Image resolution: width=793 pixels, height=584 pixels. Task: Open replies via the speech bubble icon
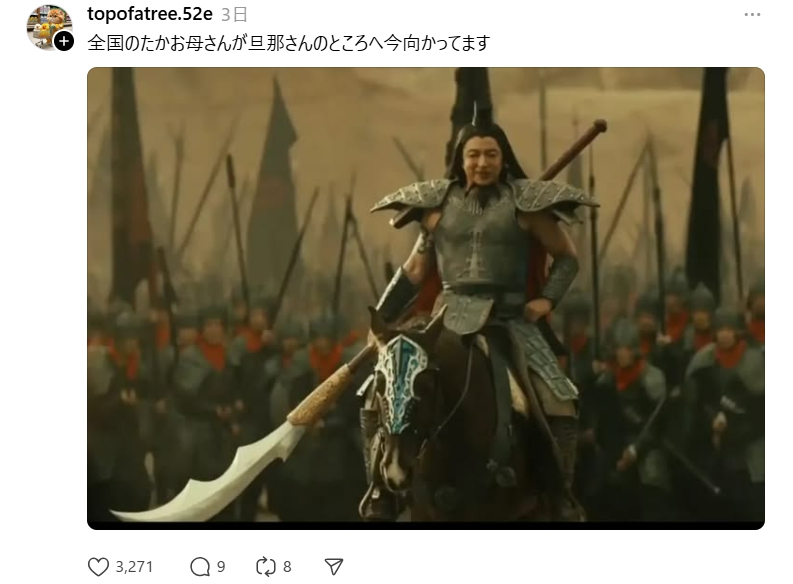(x=200, y=567)
